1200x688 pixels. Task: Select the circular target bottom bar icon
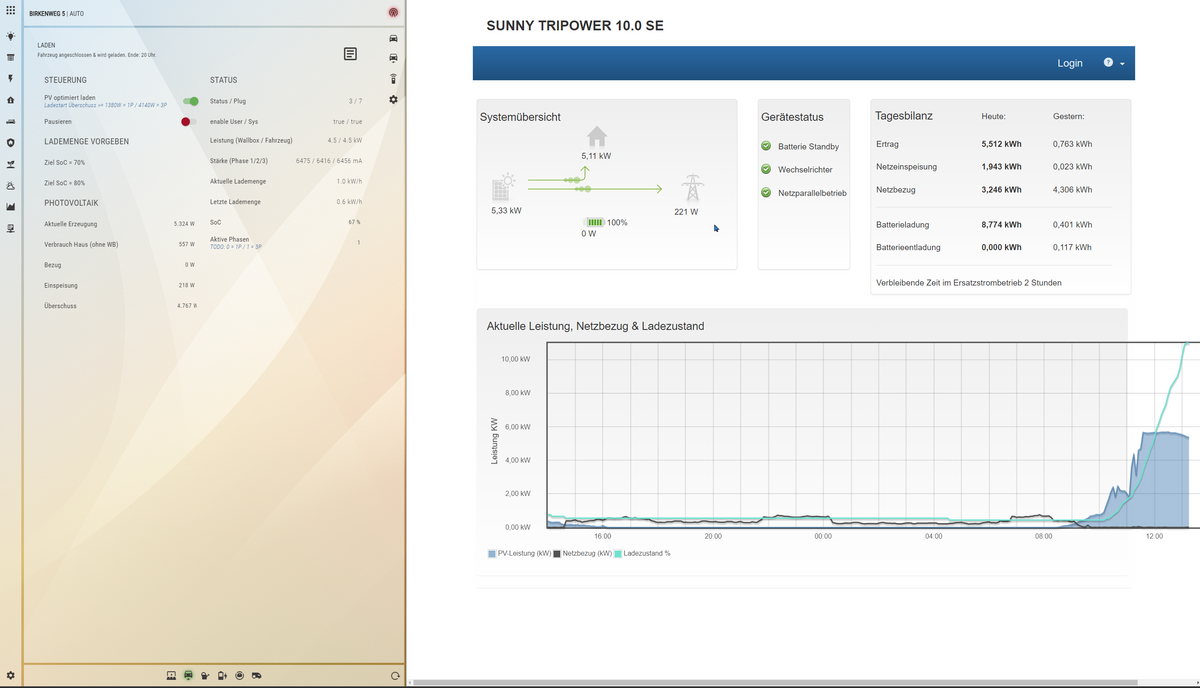coord(240,675)
